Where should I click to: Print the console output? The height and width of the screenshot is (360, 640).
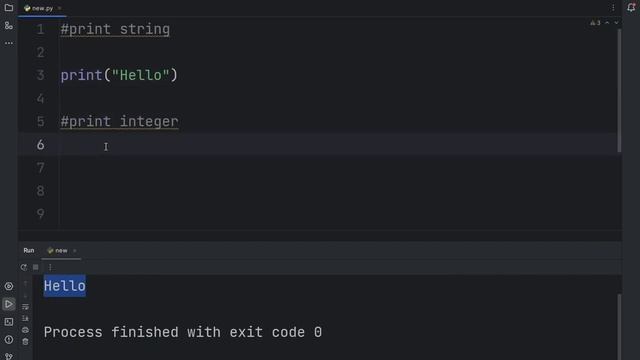point(25,330)
